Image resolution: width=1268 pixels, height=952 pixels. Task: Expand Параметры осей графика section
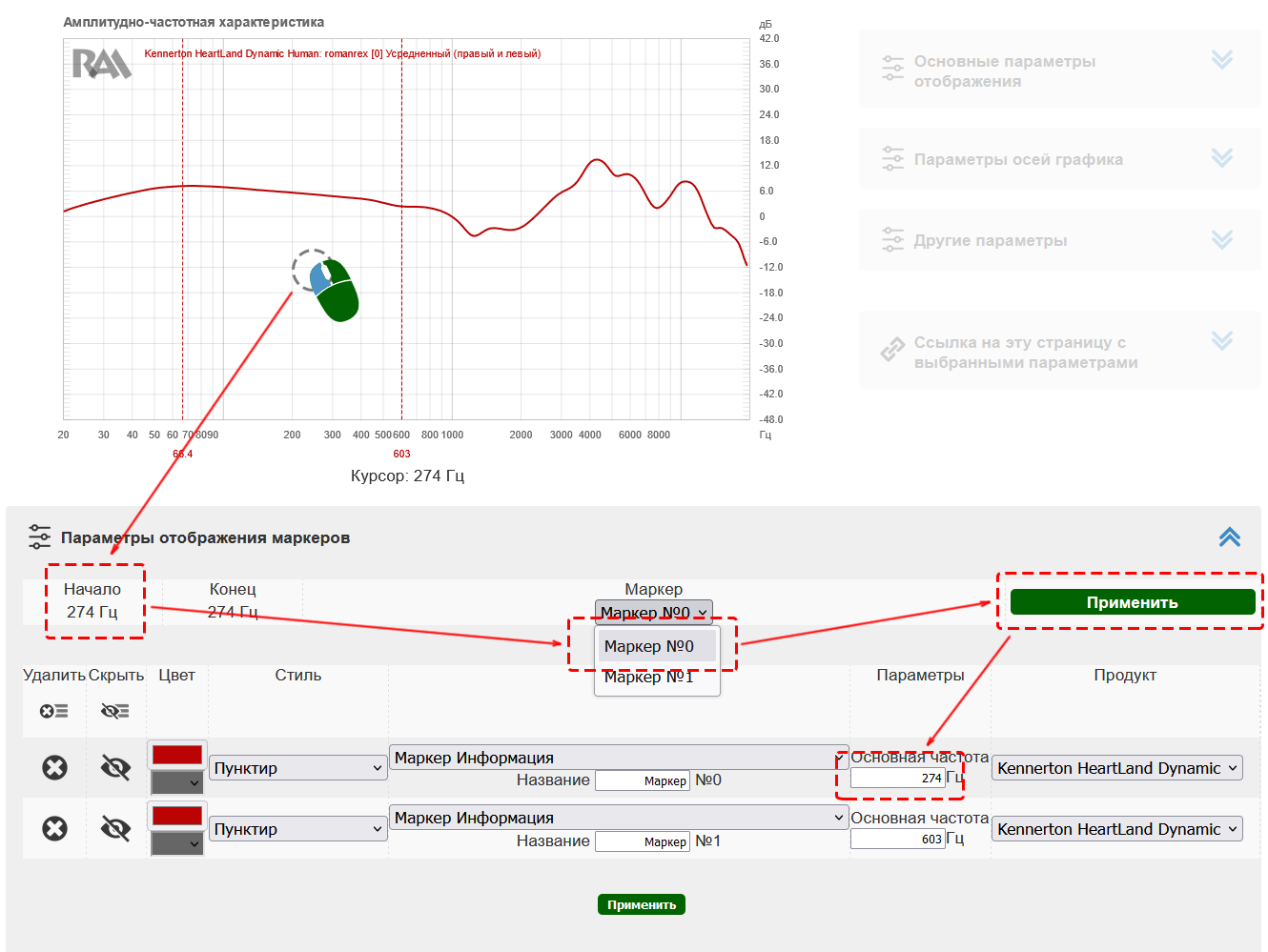tap(1222, 157)
